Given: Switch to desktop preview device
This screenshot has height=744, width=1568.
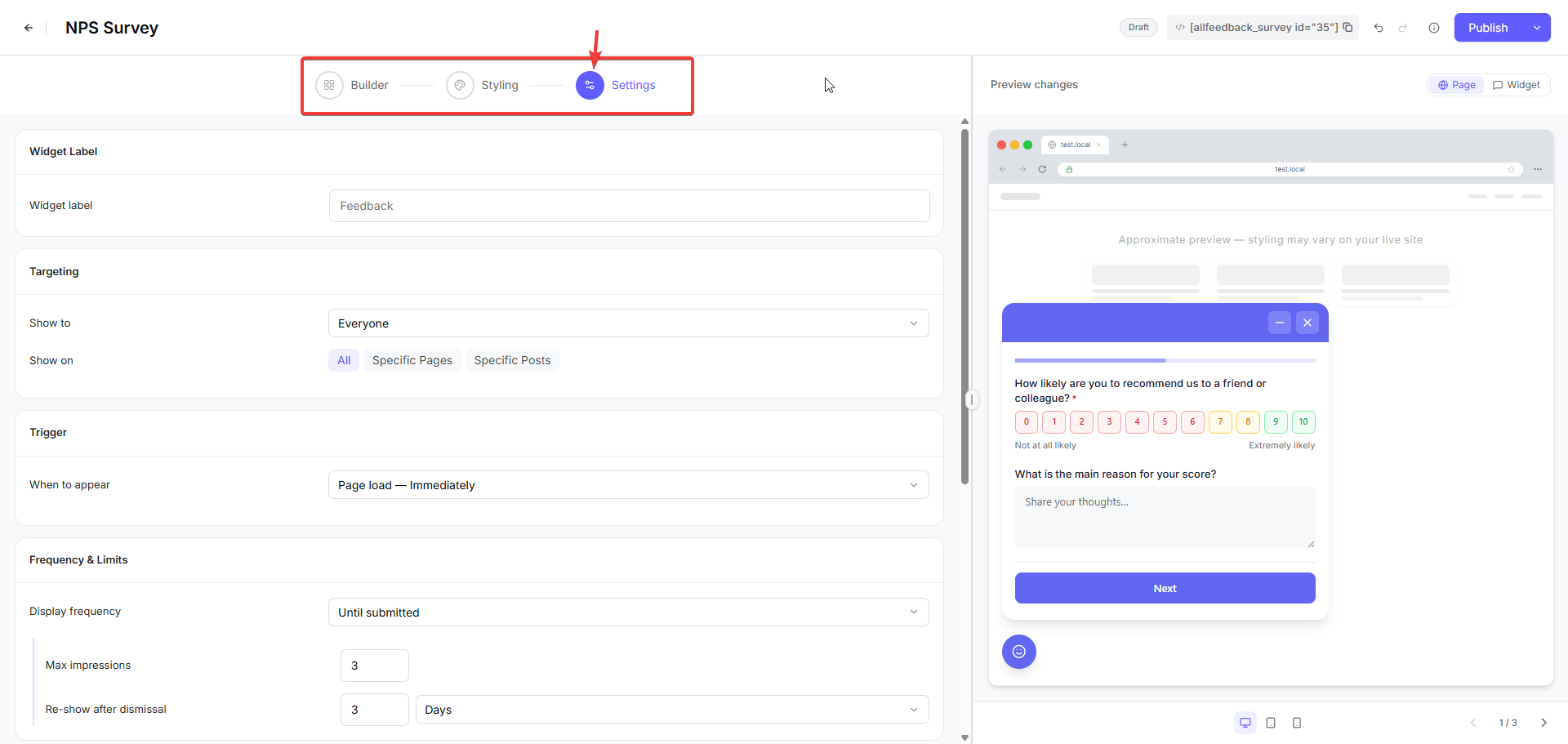Looking at the screenshot, I should [x=1245, y=723].
